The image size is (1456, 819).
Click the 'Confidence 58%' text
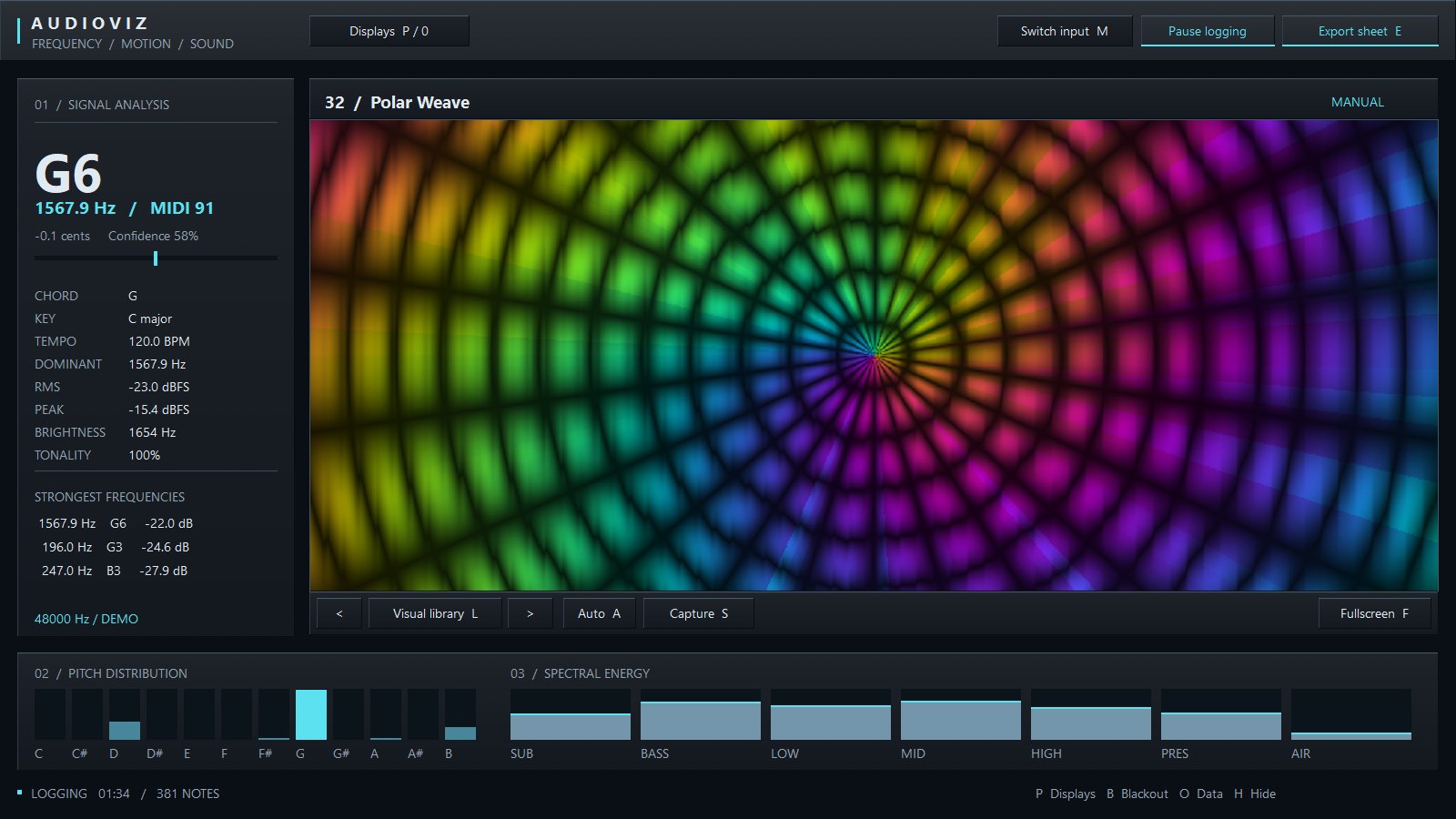pyautogui.click(x=153, y=236)
